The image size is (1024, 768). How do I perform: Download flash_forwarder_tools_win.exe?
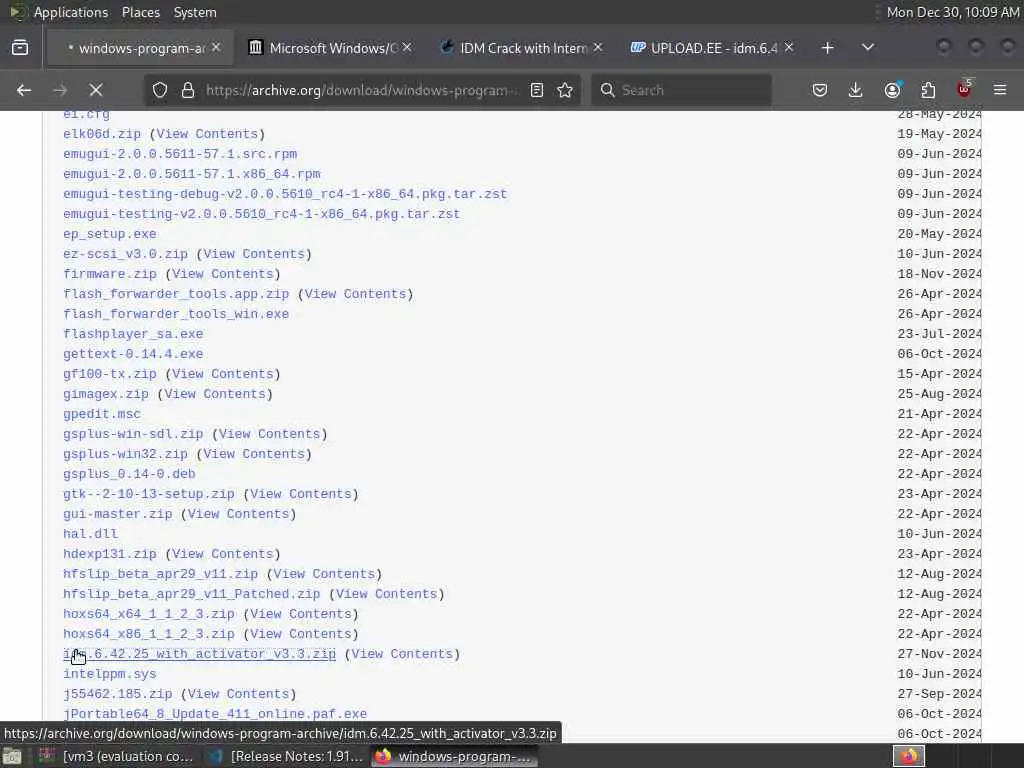coord(176,314)
